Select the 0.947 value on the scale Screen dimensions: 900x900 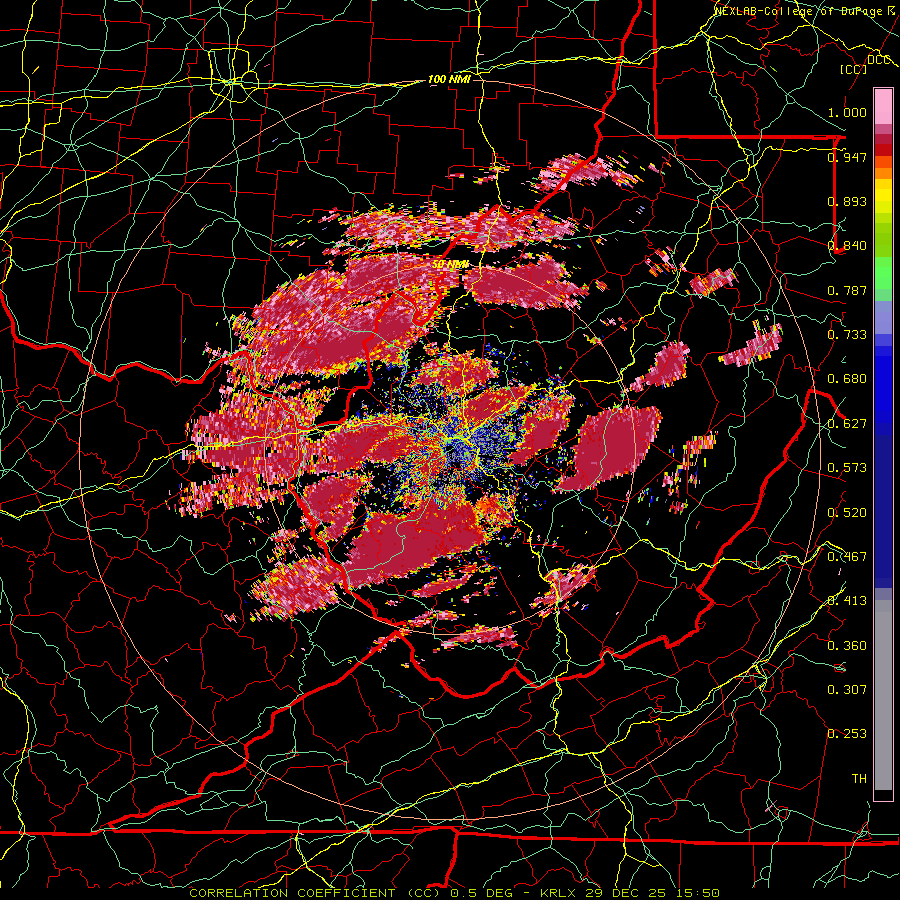point(847,157)
